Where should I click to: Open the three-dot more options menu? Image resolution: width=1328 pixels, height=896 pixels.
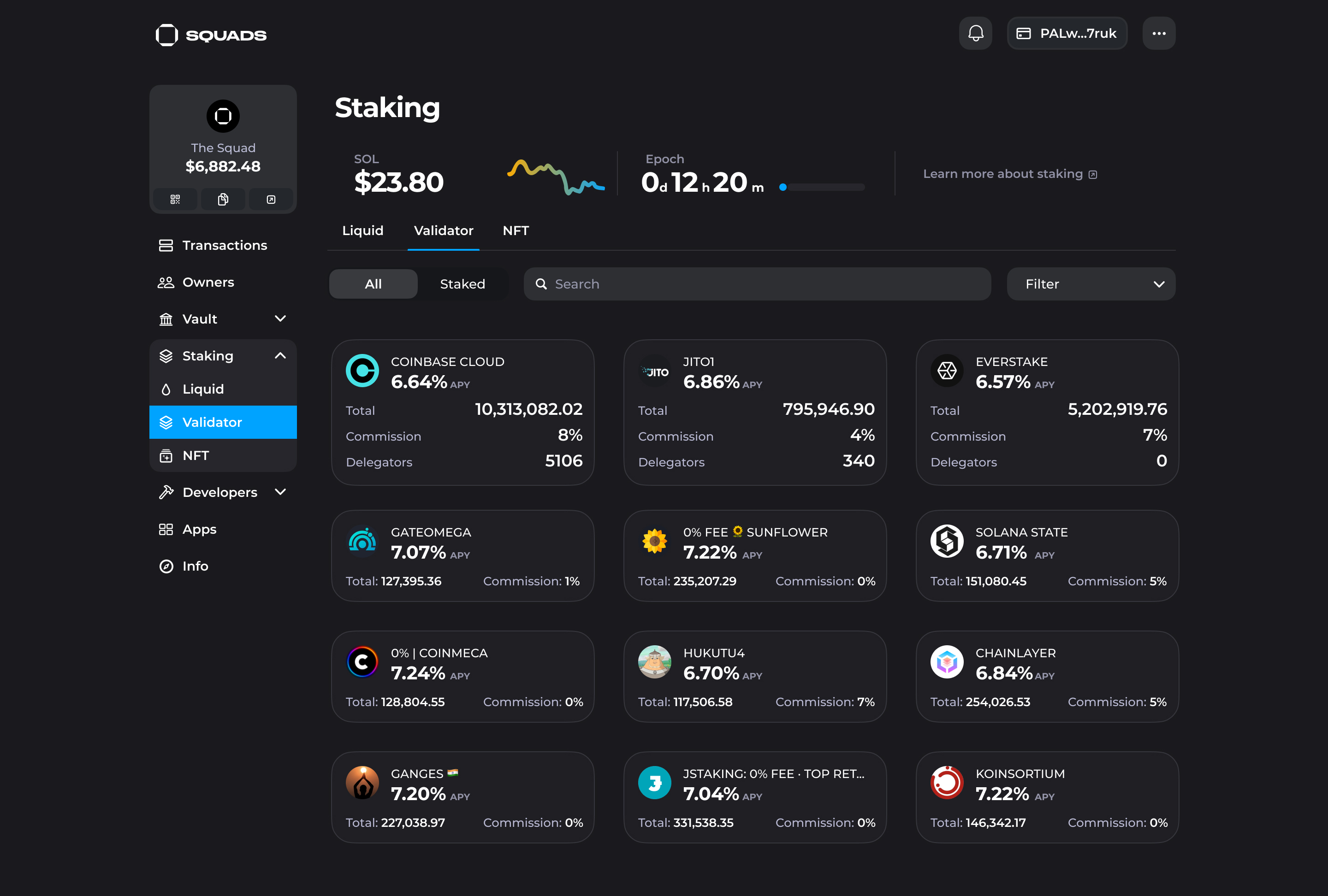tap(1158, 33)
